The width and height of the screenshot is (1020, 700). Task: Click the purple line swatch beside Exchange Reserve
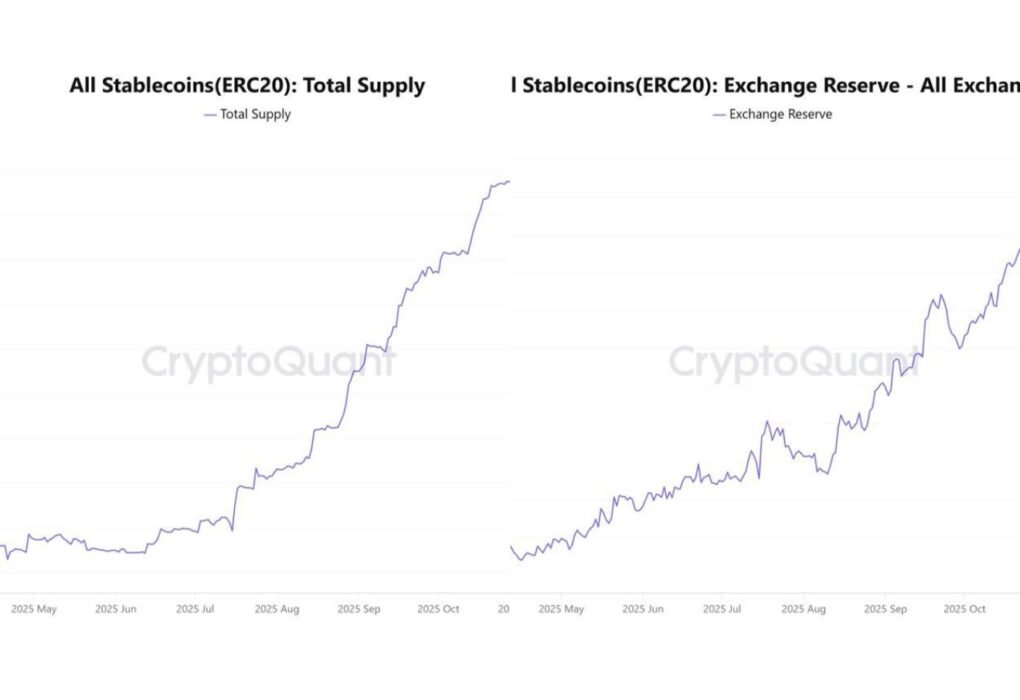click(x=719, y=114)
